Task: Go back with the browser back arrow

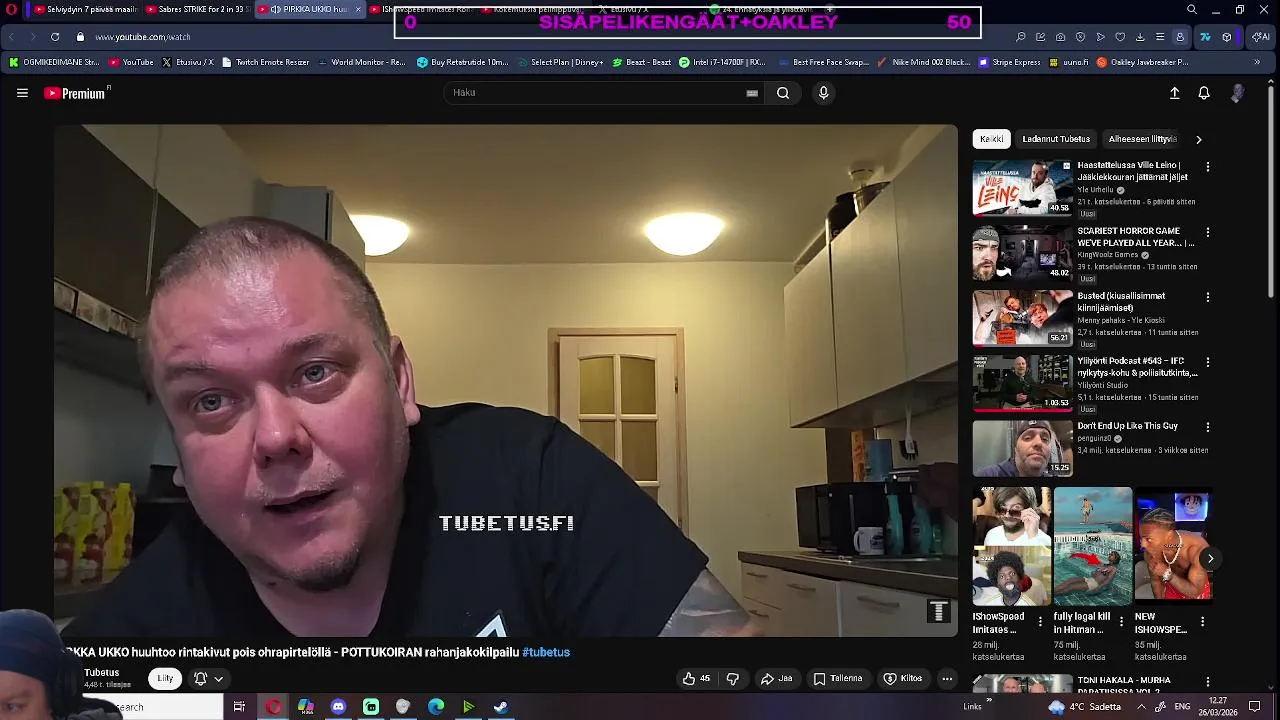Action: click(12, 37)
